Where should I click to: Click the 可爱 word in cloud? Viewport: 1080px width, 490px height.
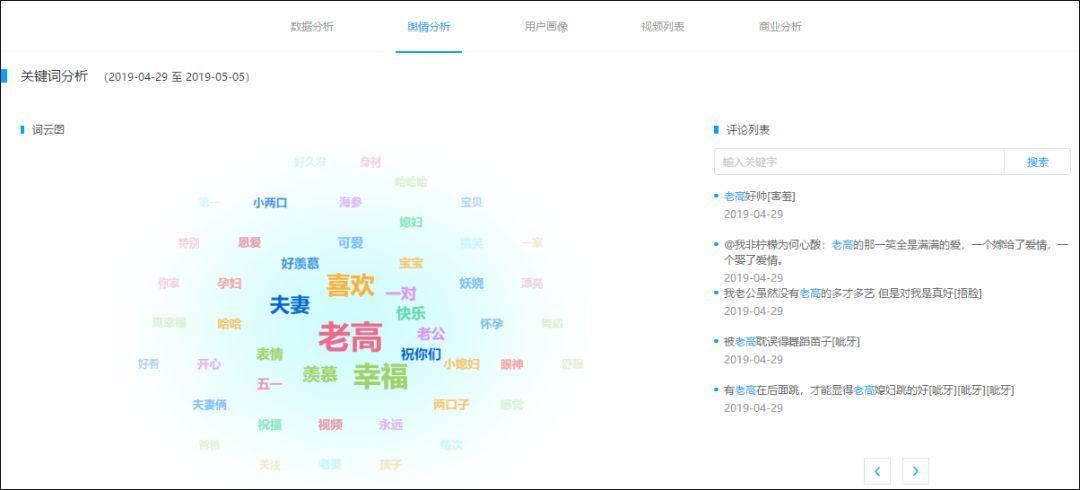(x=350, y=243)
